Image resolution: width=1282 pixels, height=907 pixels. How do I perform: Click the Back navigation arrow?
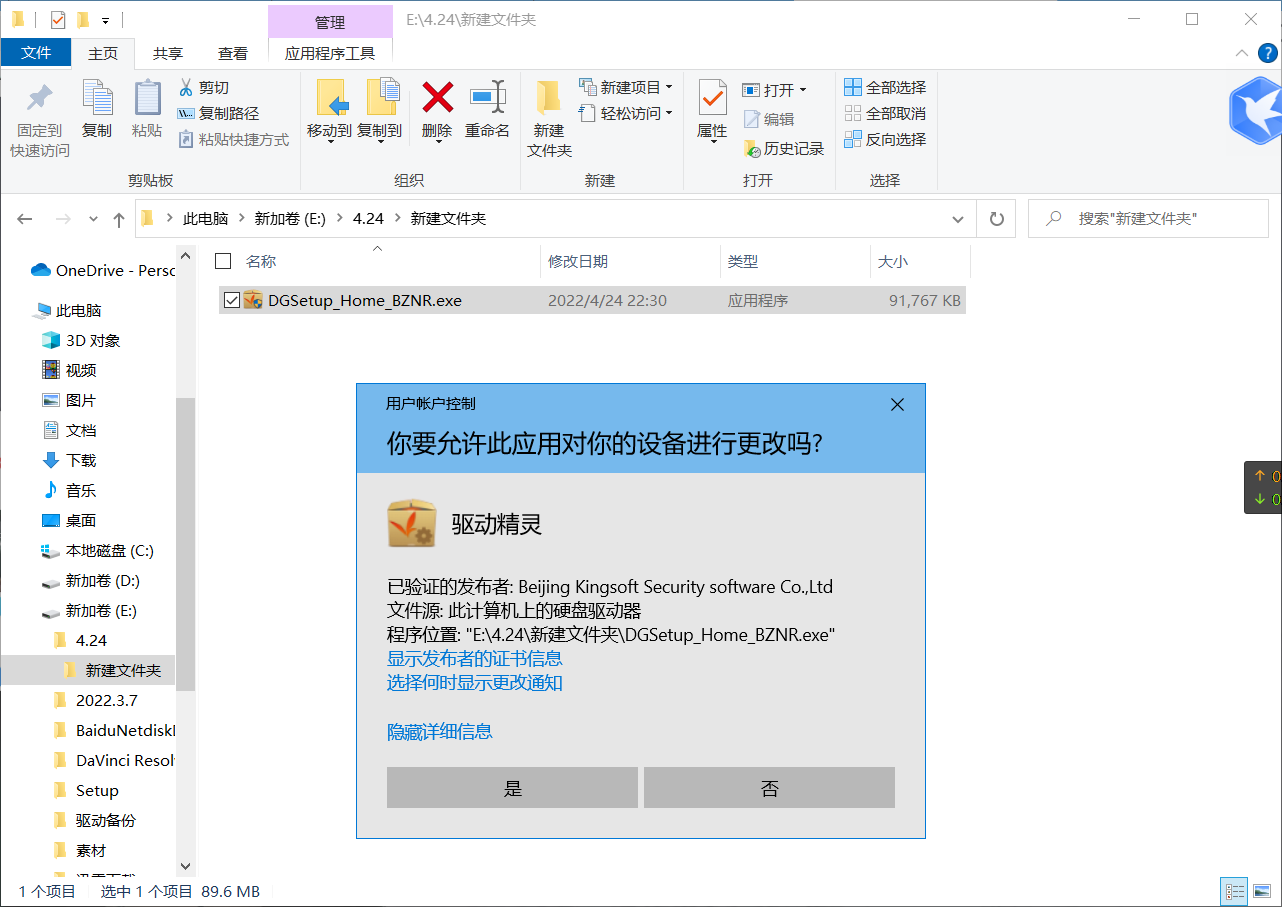pyautogui.click(x=25, y=219)
